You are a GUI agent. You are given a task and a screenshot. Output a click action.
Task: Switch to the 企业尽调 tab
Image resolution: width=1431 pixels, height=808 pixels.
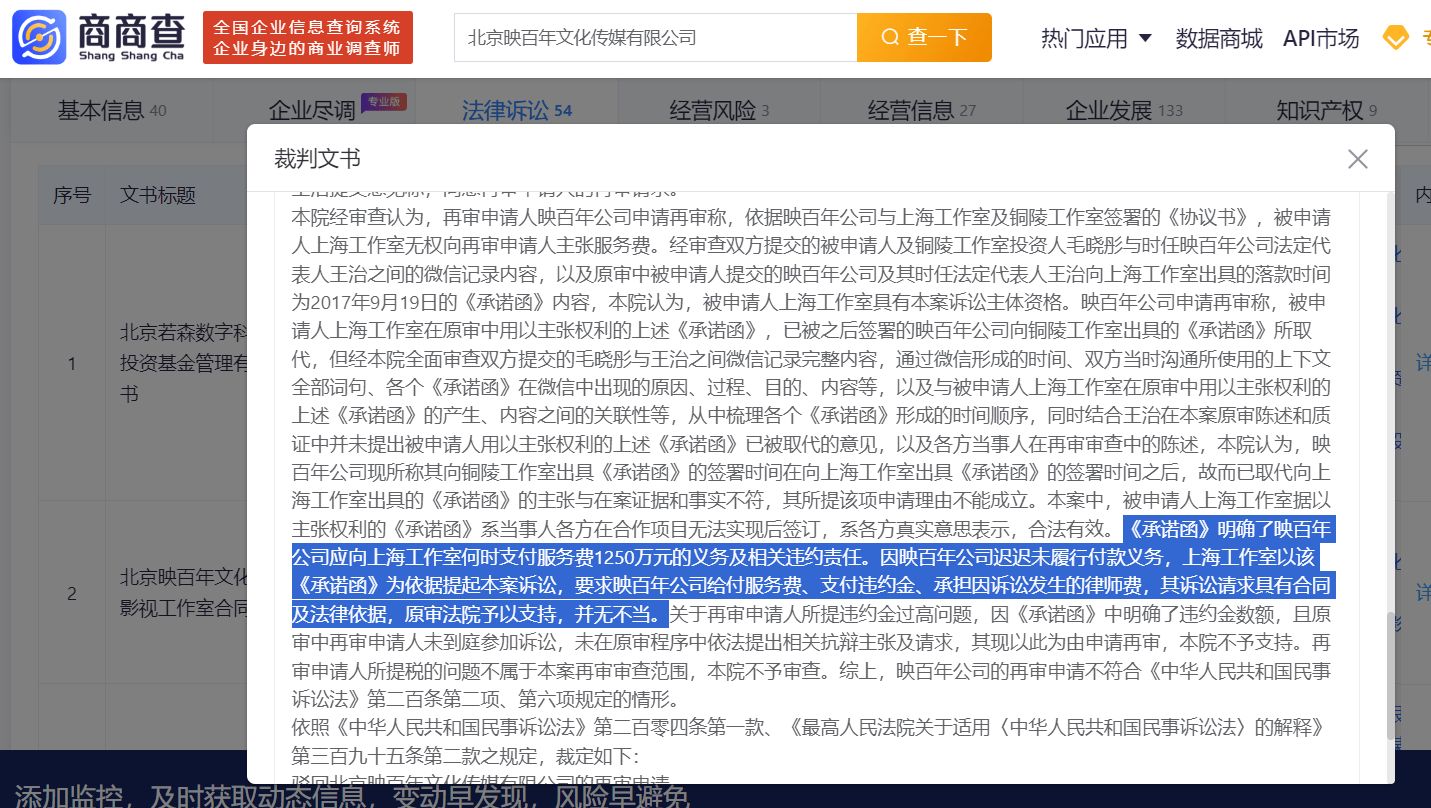point(312,111)
